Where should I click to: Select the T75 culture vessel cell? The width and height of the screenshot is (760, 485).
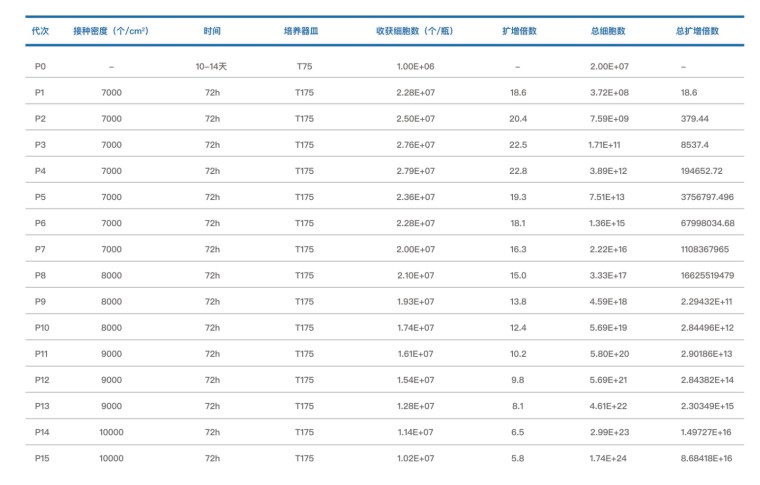click(304, 66)
